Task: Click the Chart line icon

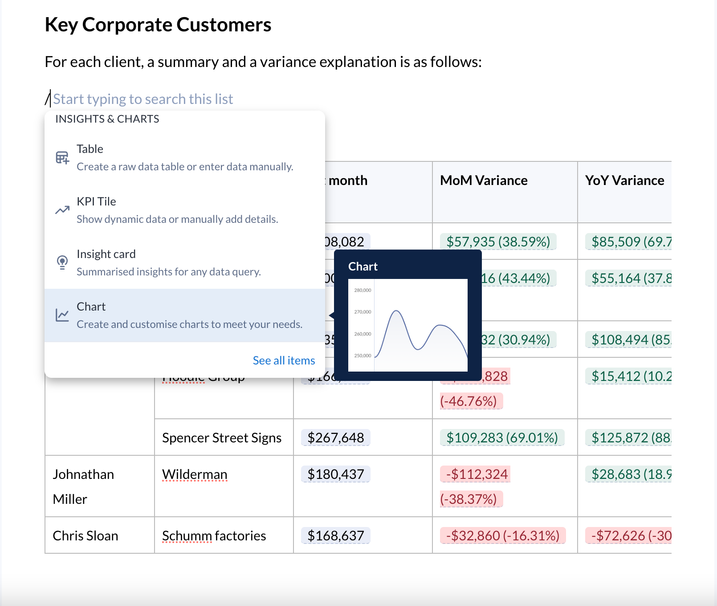Action: pyautogui.click(x=62, y=315)
